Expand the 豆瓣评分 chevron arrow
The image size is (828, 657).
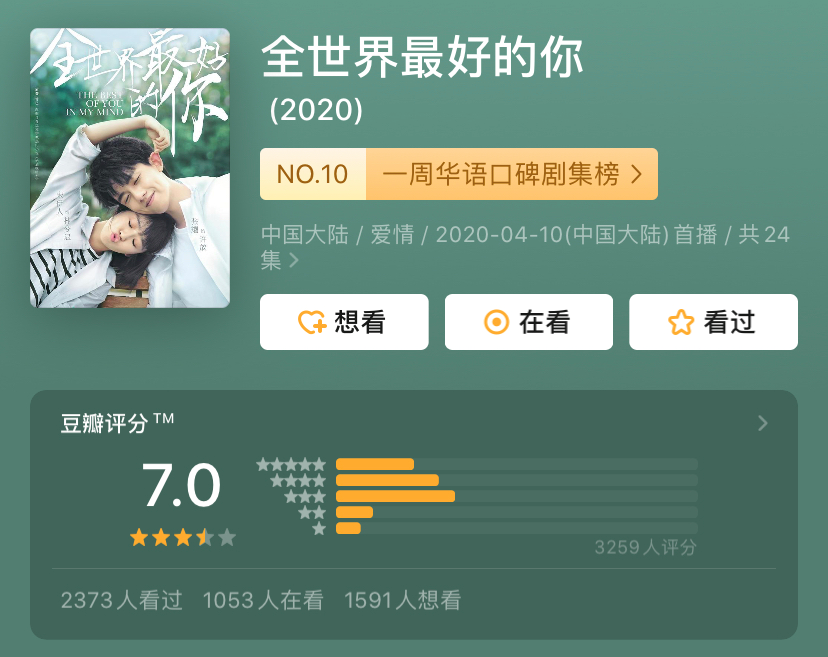tap(763, 423)
